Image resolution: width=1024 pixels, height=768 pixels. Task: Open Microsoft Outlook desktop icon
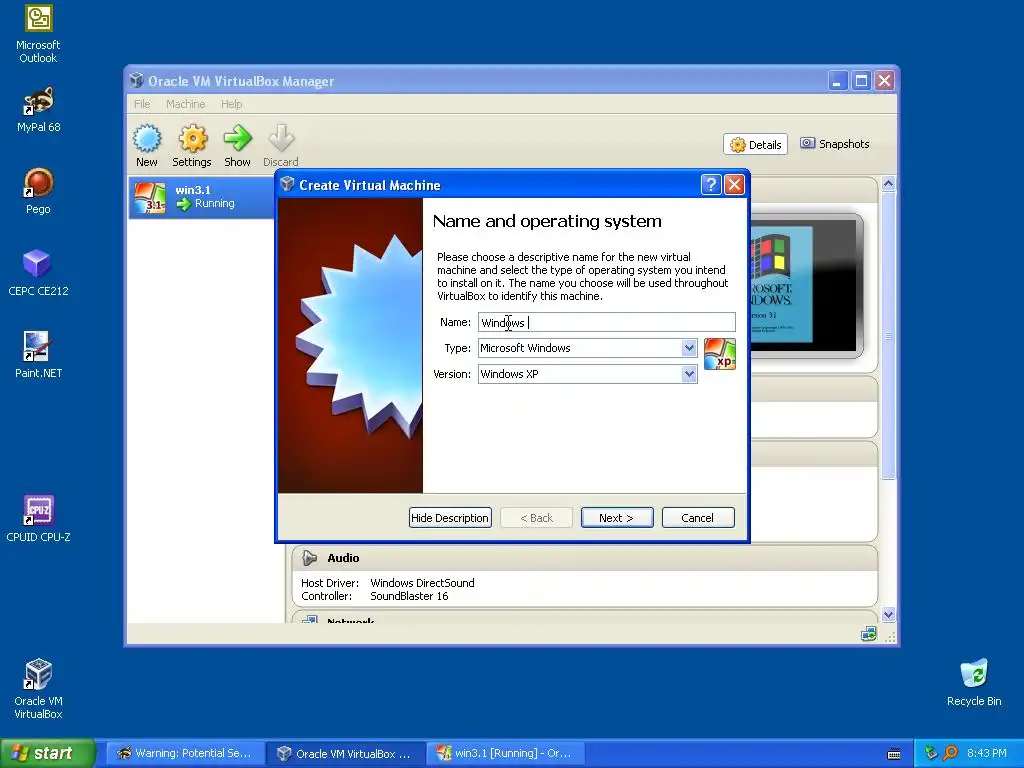pyautogui.click(x=38, y=35)
